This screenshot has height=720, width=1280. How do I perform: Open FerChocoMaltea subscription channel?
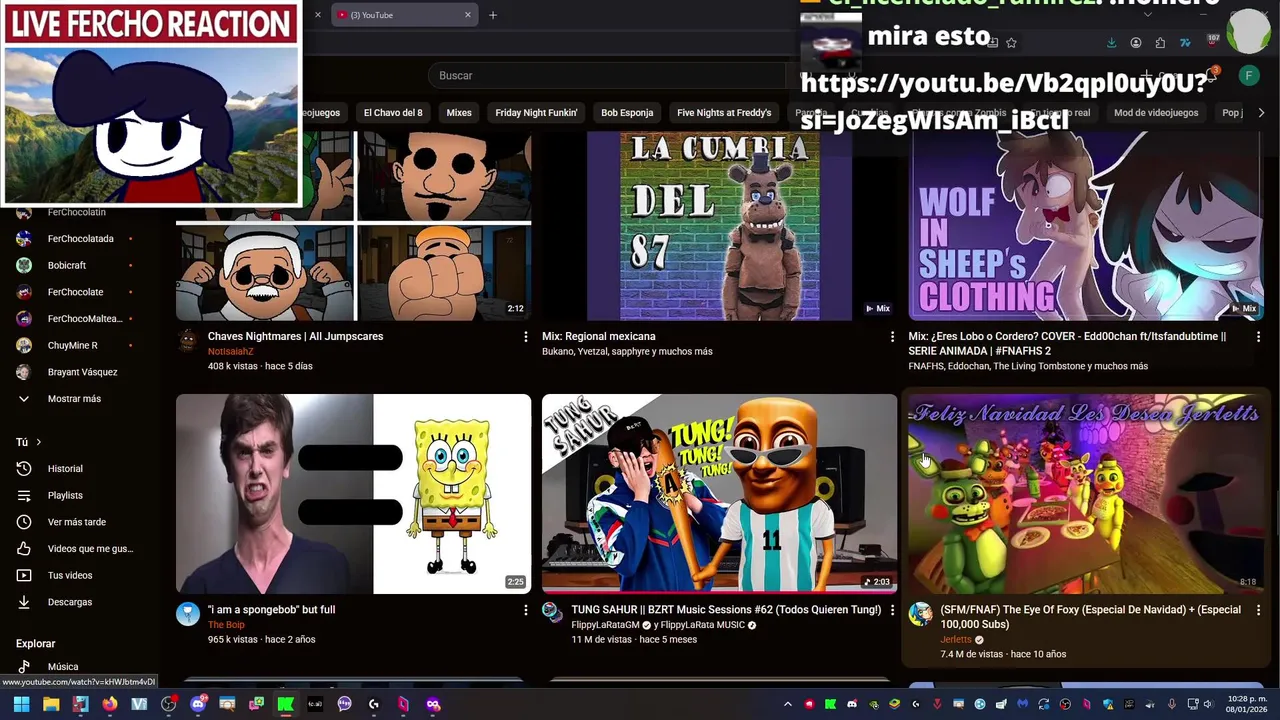(x=85, y=319)
